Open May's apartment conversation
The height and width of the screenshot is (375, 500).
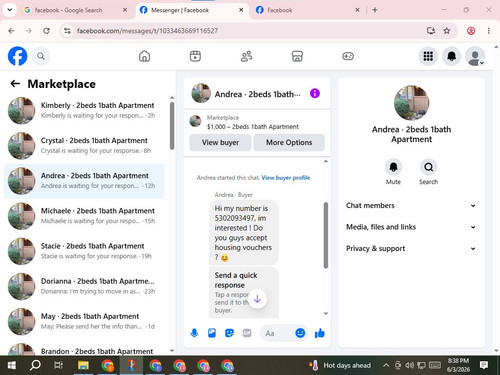click(x=85, y=321)
